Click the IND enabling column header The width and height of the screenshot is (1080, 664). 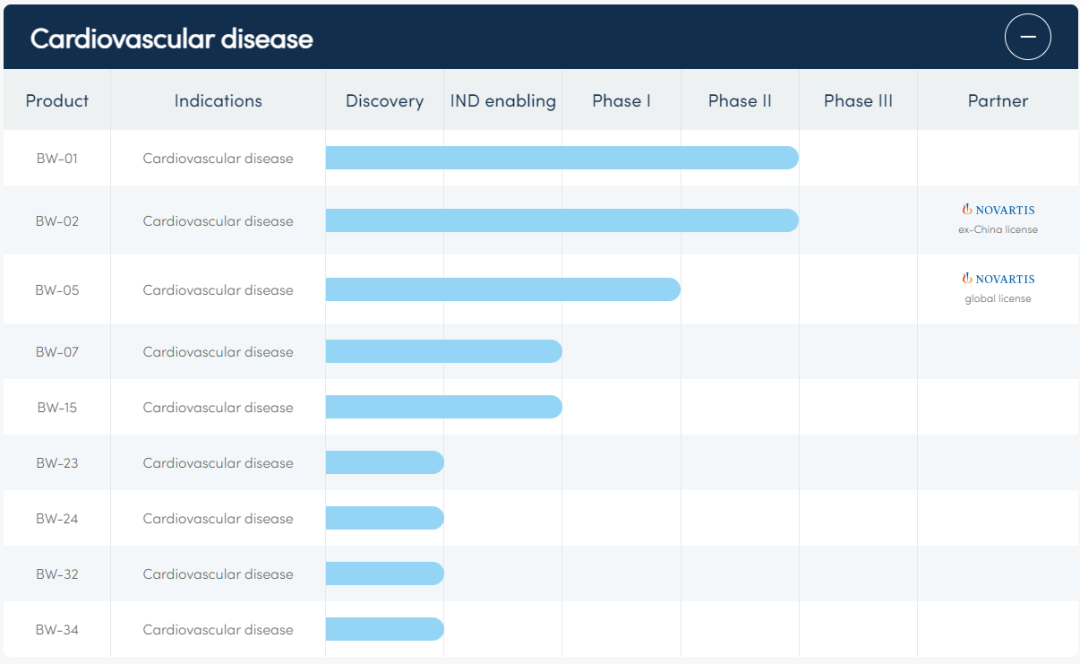[x=503, y=101]
